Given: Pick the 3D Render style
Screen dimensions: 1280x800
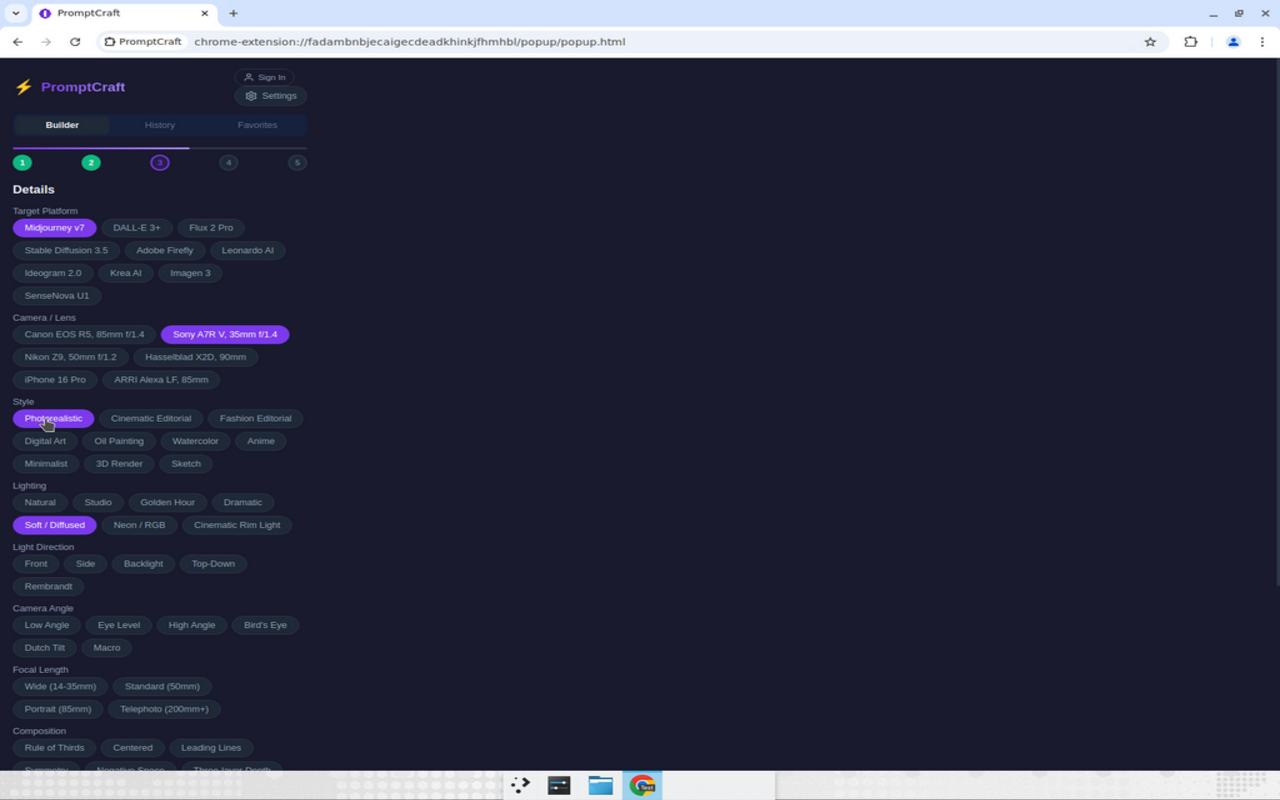Looking at the screenshot, I should tap(119, 464).
